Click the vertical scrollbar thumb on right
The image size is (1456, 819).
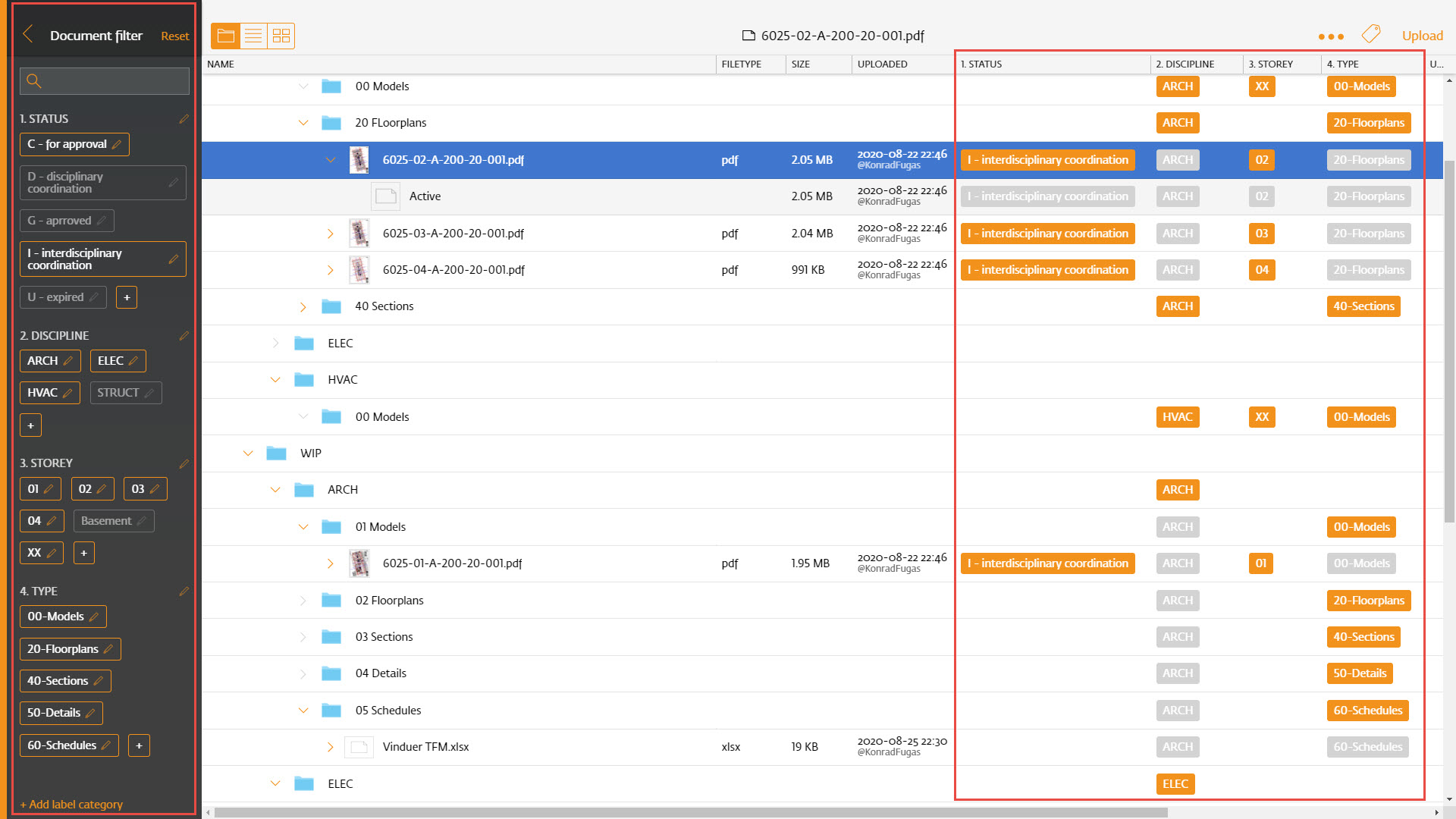pyautogui.click(x=1449, y=341)
